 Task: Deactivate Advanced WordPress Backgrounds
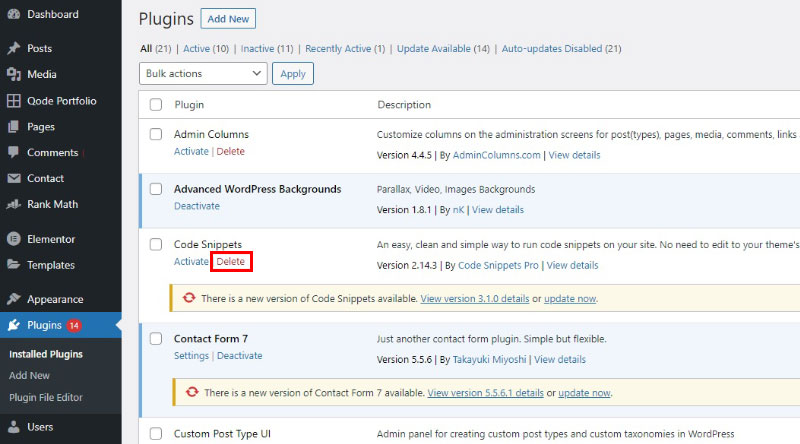[x=197, y=206]
